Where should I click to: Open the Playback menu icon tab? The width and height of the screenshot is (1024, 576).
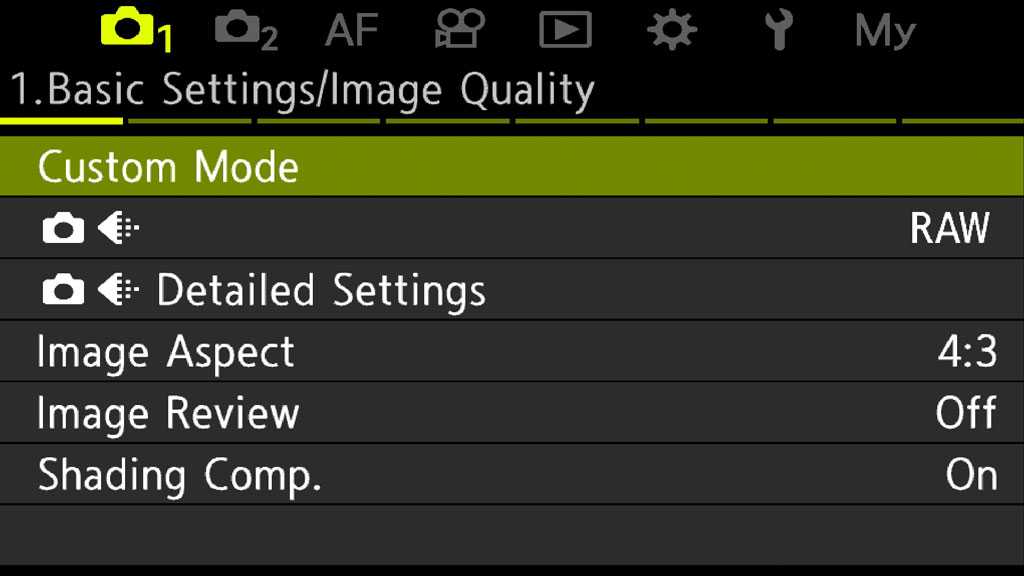[x=565, y=30]
